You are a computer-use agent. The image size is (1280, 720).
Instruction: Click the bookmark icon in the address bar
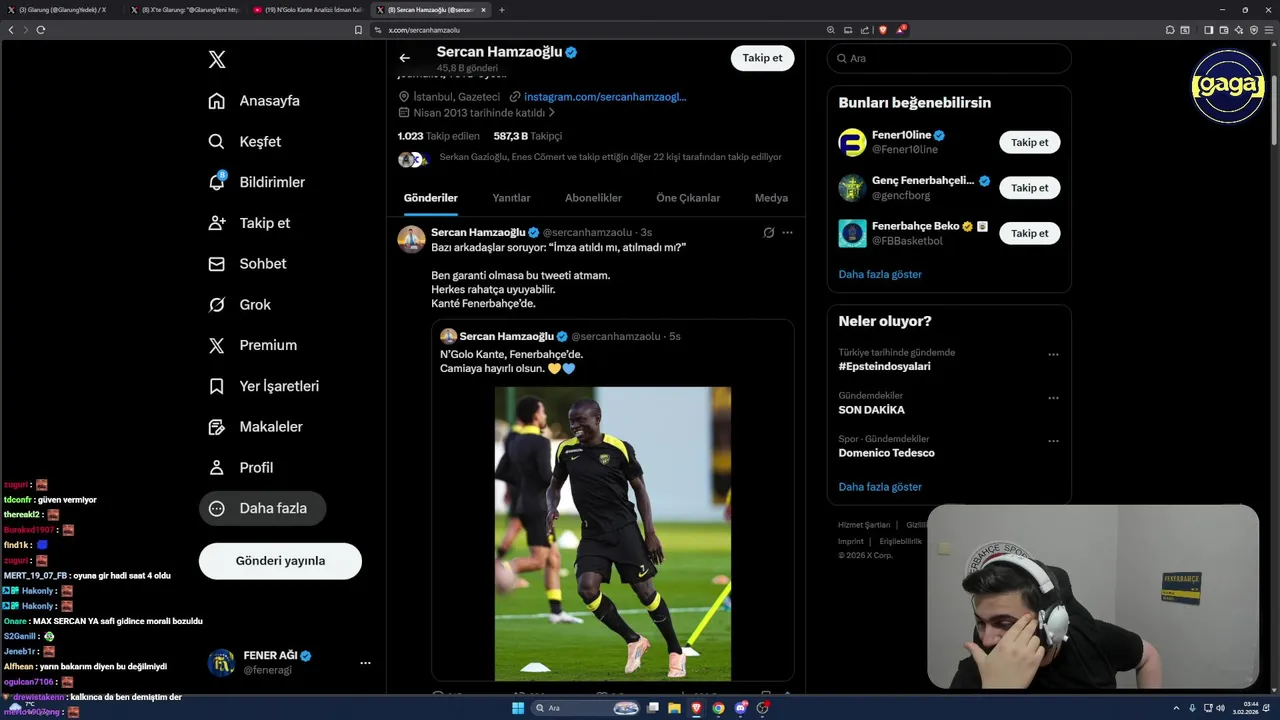[358, 30]
